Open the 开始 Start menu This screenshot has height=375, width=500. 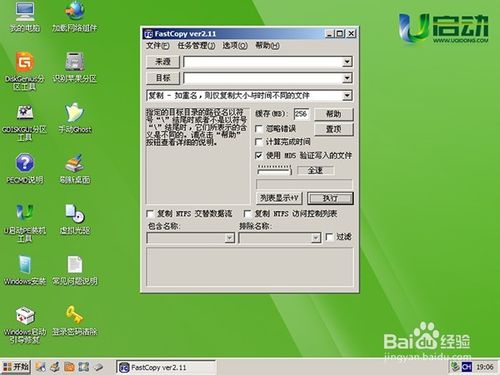(16, 367)
